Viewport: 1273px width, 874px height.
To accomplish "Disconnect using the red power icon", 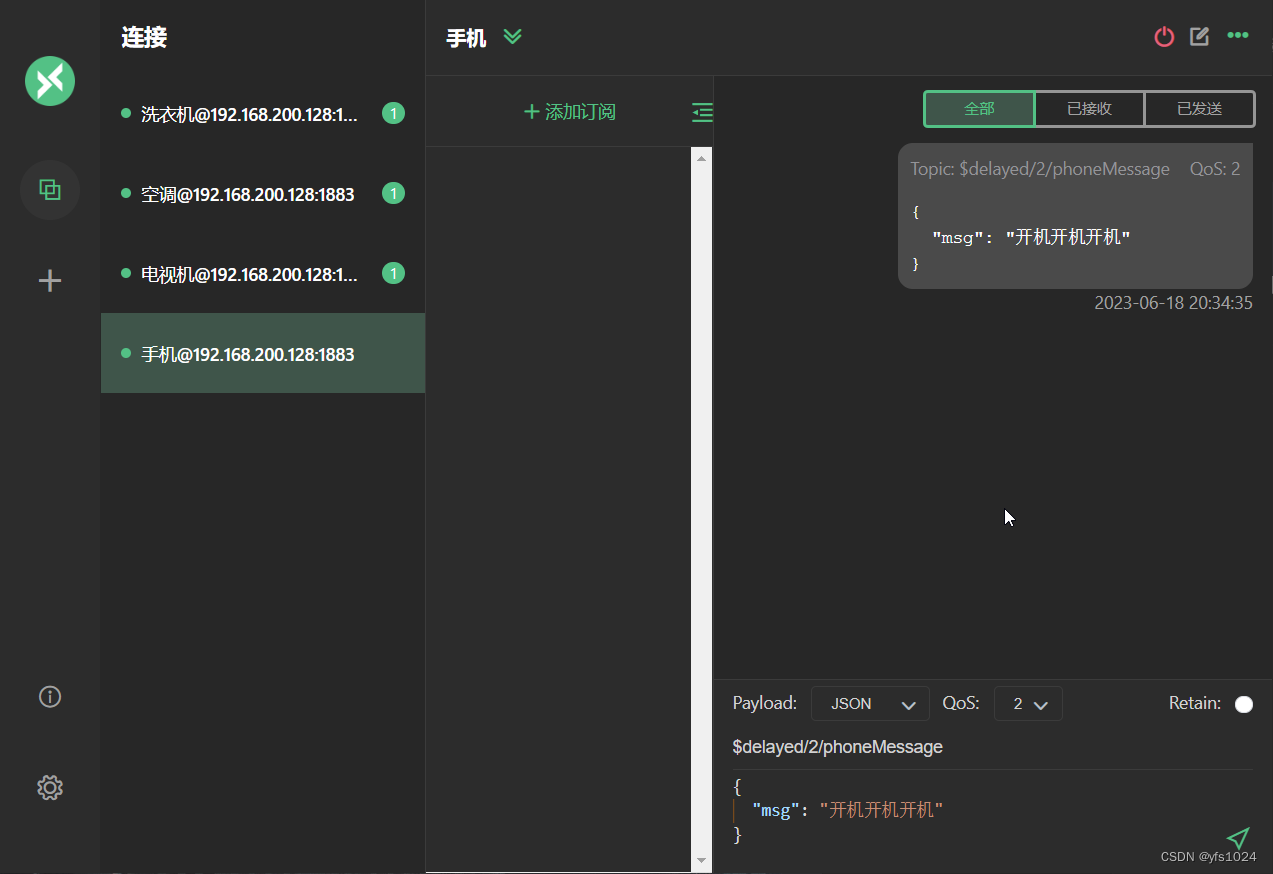I will click(1164, 37).
